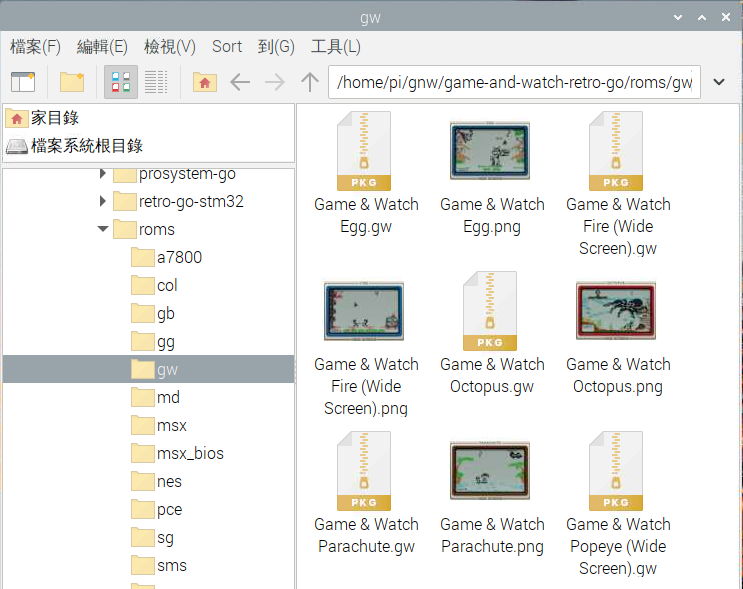The height and width of the screenshot is (589, 743).
Task: Create a new folder from the toolbar
Action: click(x=72, y=82)
